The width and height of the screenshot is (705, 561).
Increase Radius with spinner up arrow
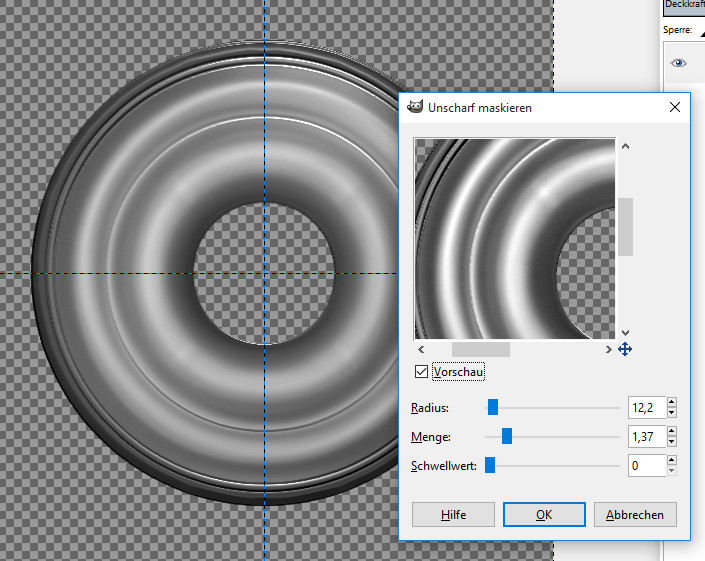pos(672,402)
